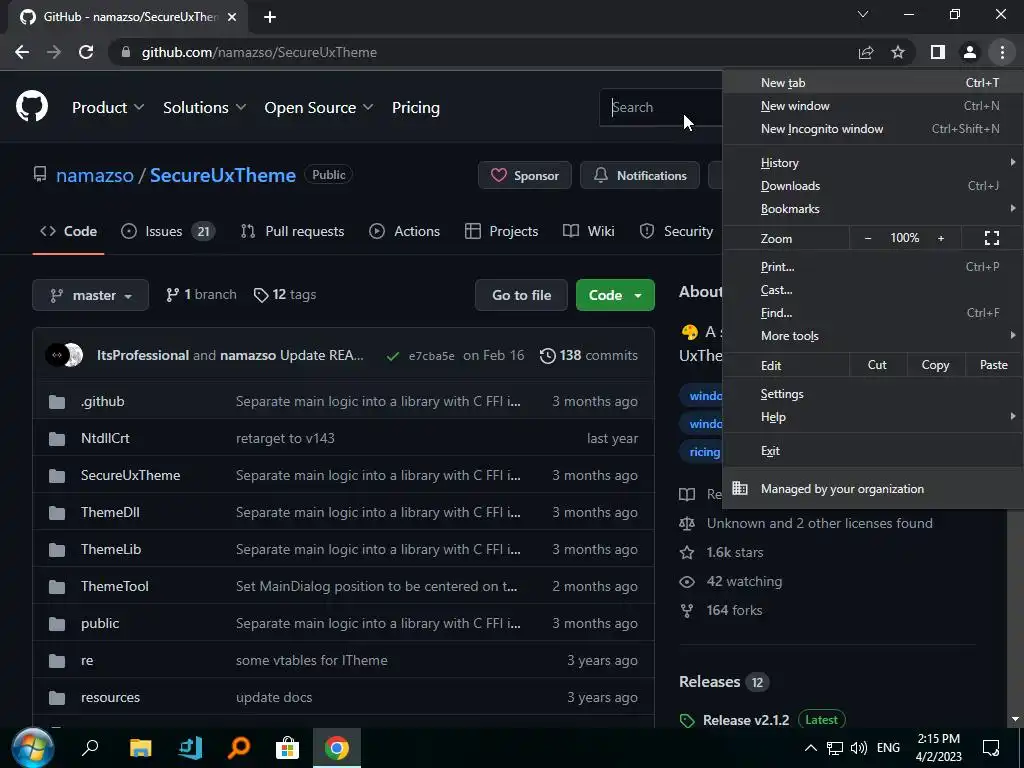Open File Explorer from taskbar
The image size is (1024, 768).
[x=140, y=748]
